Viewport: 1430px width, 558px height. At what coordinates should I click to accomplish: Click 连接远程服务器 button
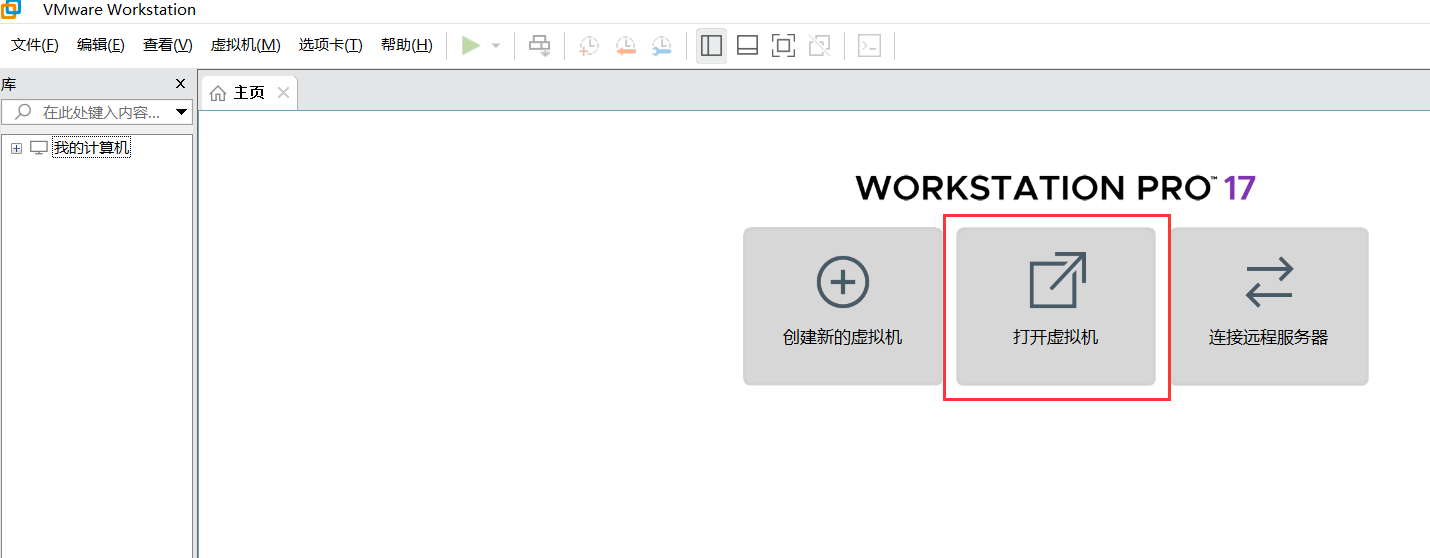[x=1268, y=306]
